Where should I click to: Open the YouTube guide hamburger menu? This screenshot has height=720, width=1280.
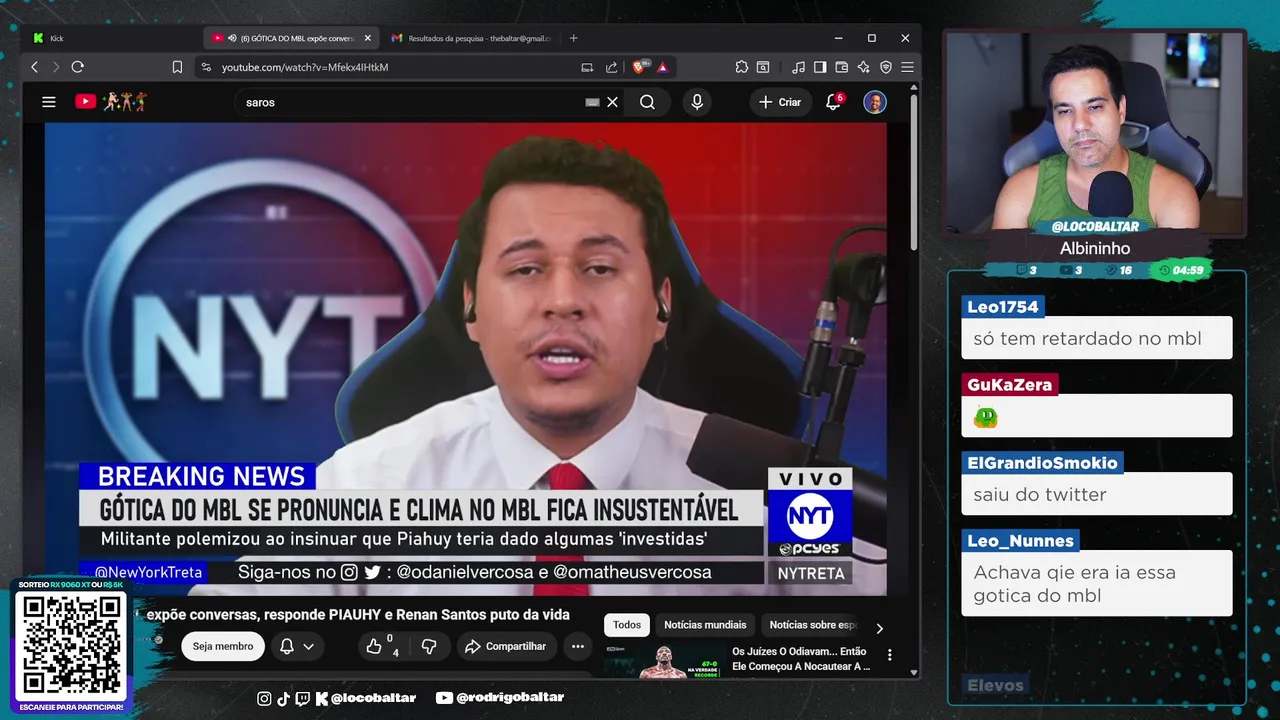click(x=48, y=102)
